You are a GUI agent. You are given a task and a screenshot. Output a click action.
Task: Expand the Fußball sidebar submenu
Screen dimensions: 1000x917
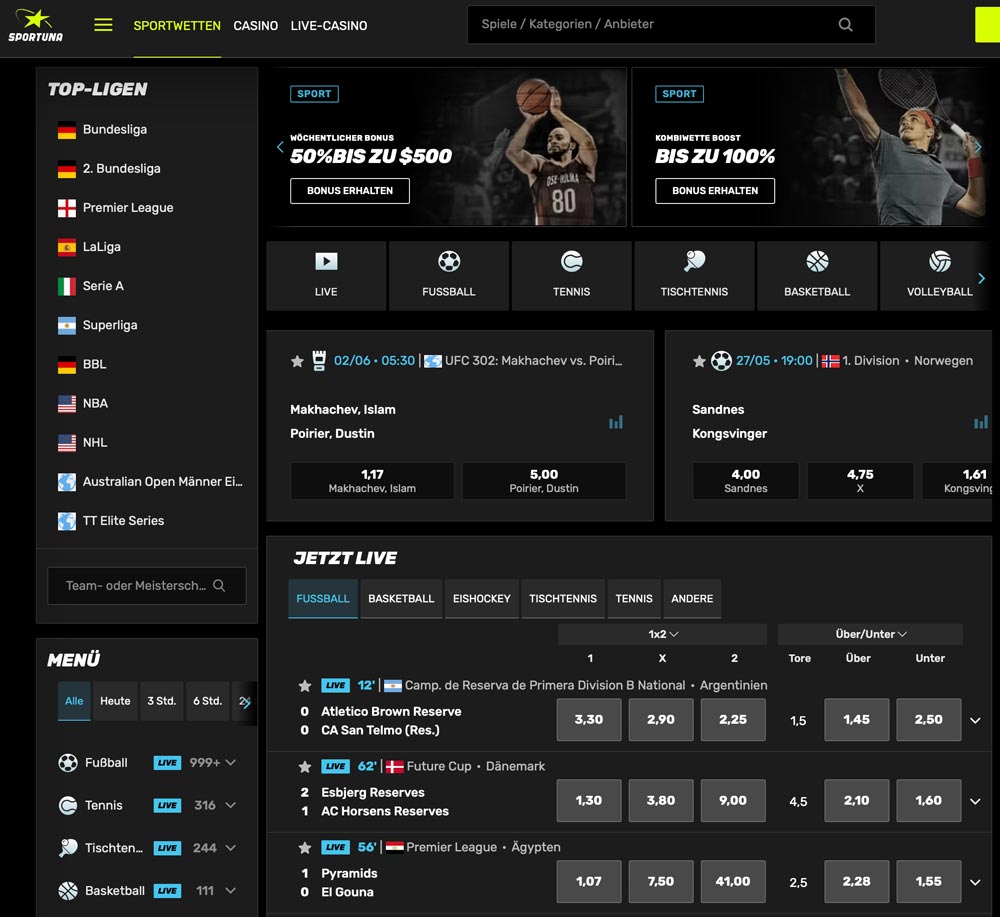coord(231,763)
